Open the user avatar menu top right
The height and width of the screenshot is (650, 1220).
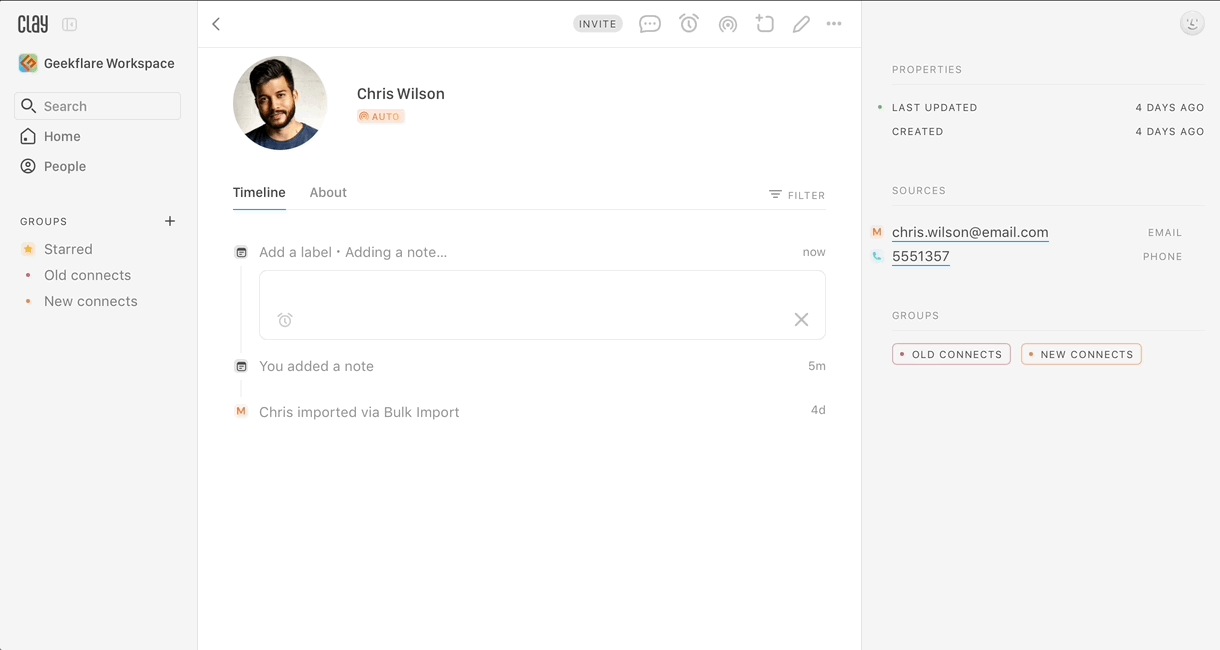[x=1192, y=23]
